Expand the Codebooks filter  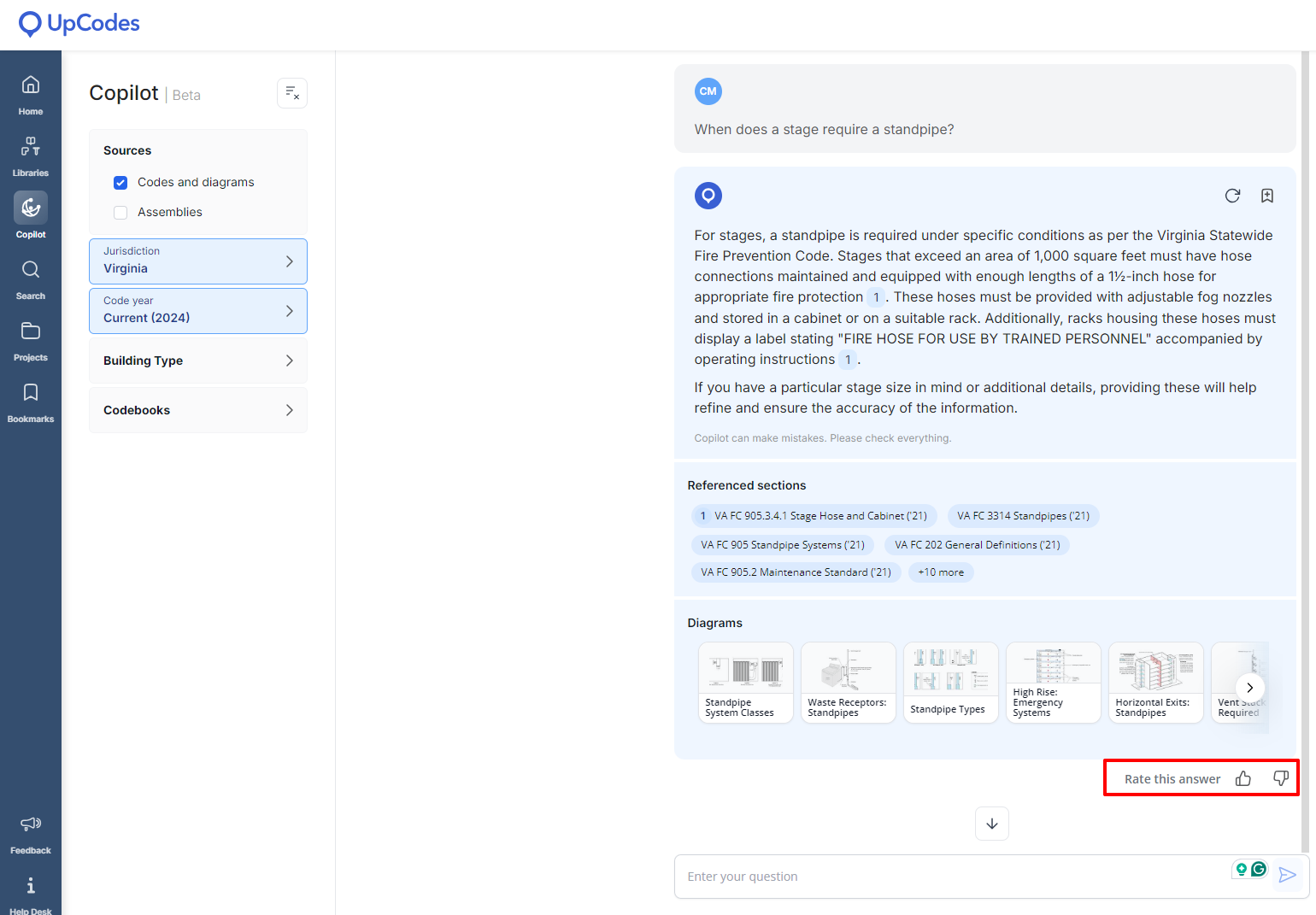[198, 410]
